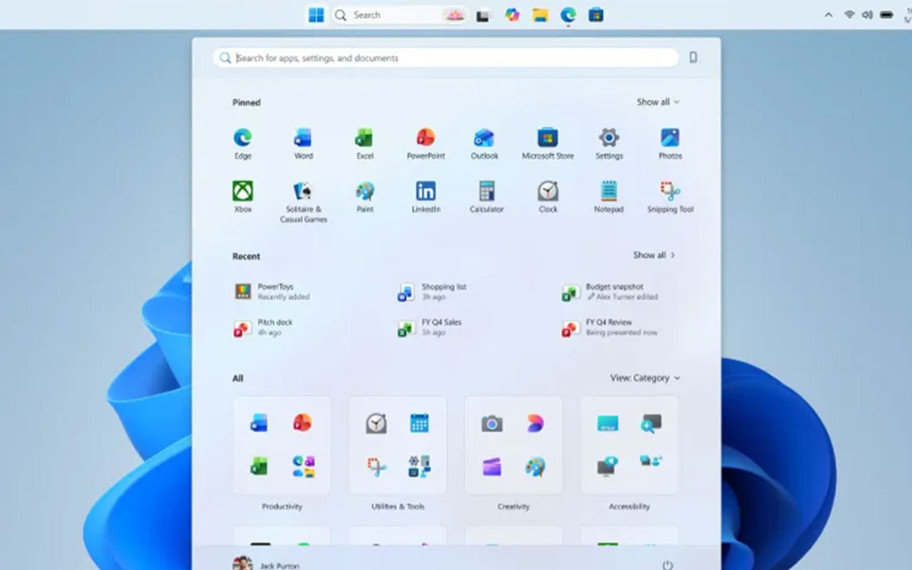Open on-screen keyboard in Accessibility group
Image resolution: width=912 pixels, height=570 pixels.
[x=608, y=423]
